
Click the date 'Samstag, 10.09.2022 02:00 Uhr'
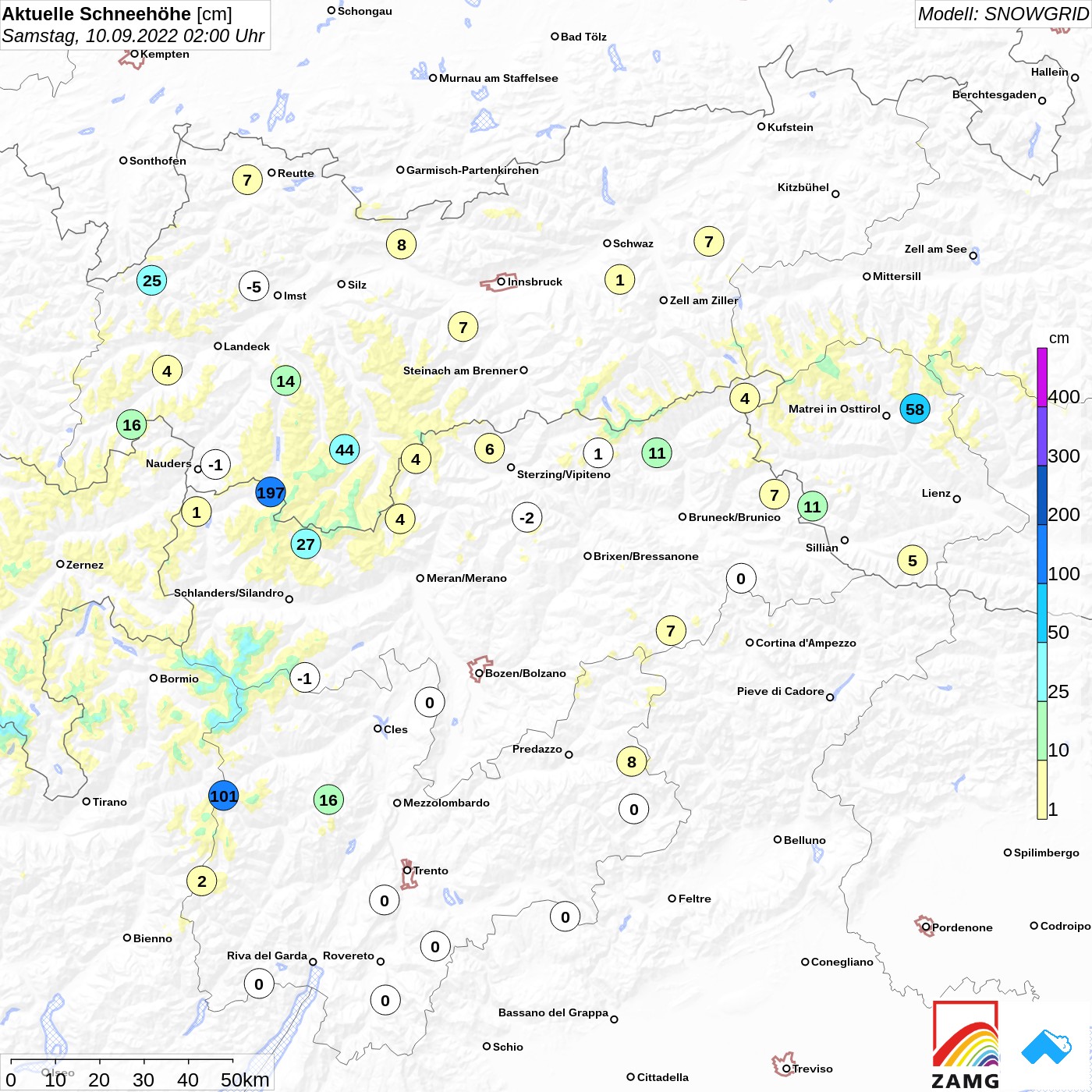tap(133, 36)
